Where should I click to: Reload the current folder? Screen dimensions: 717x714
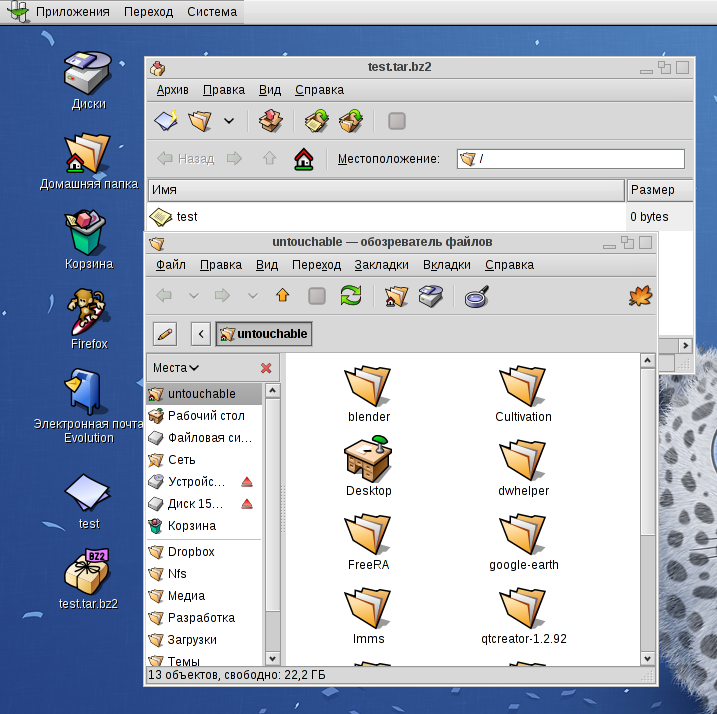point(351,295)
